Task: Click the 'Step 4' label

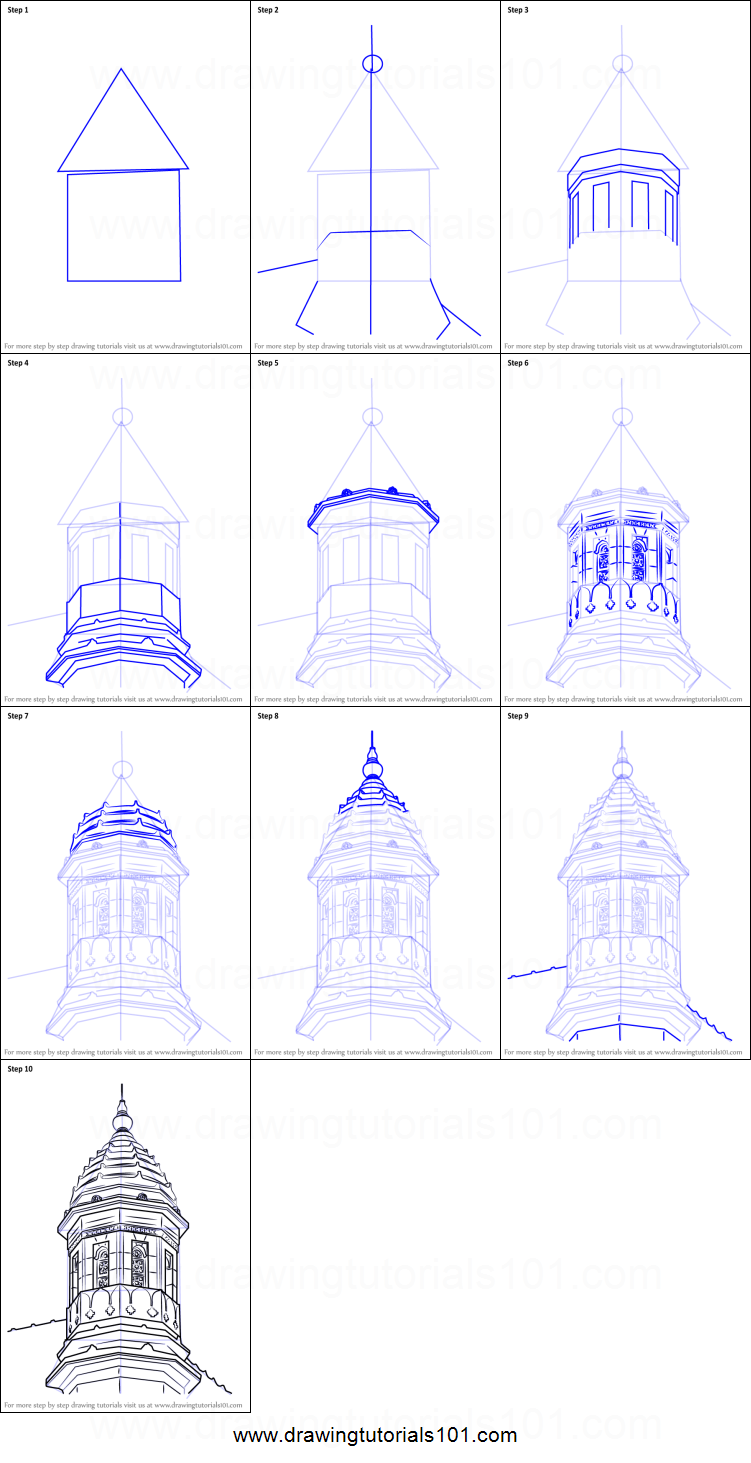Action: (19, 363)
